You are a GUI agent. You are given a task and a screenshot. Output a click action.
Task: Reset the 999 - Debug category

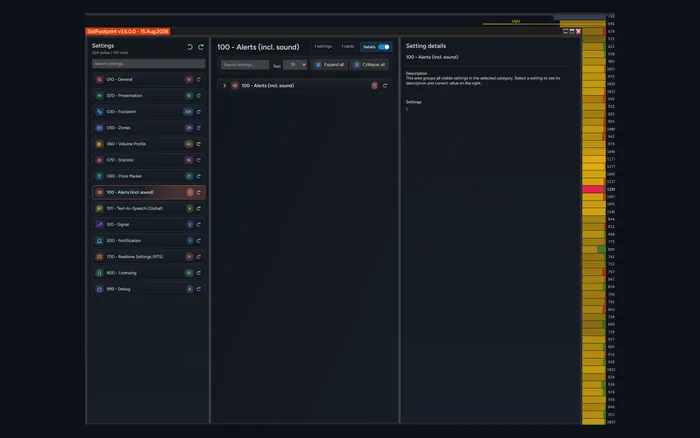(199, 289)
